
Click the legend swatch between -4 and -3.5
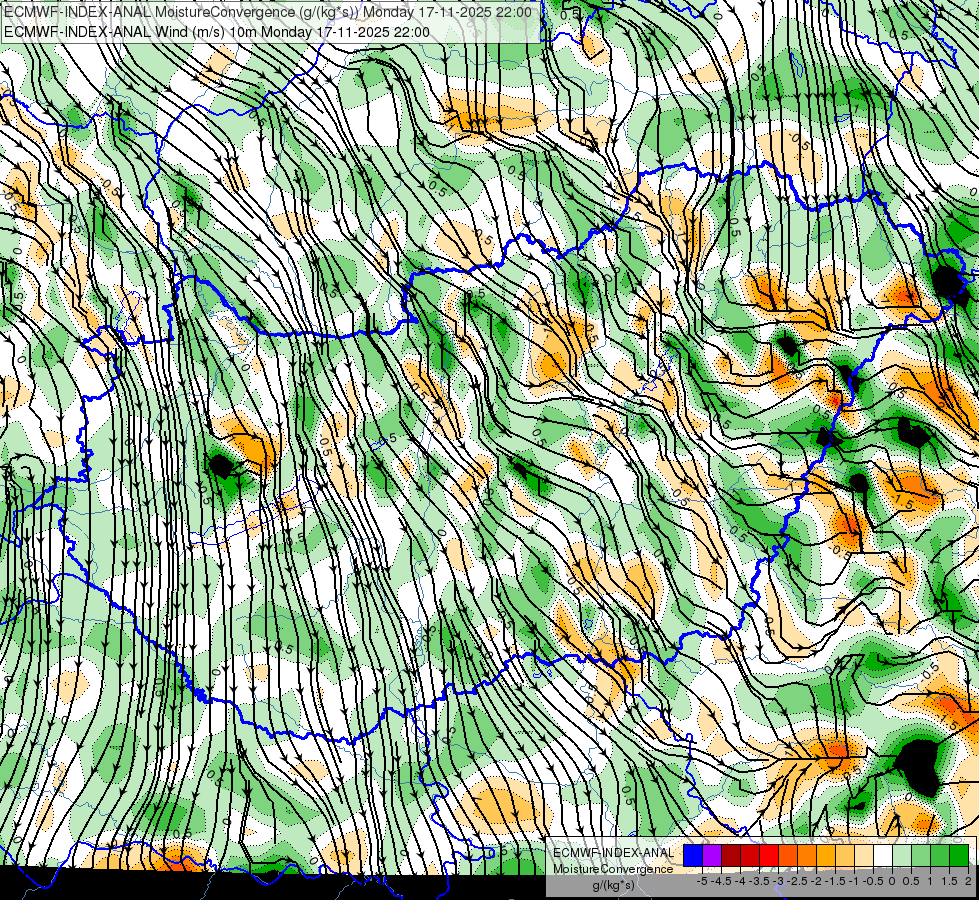[x=750, y=855]
